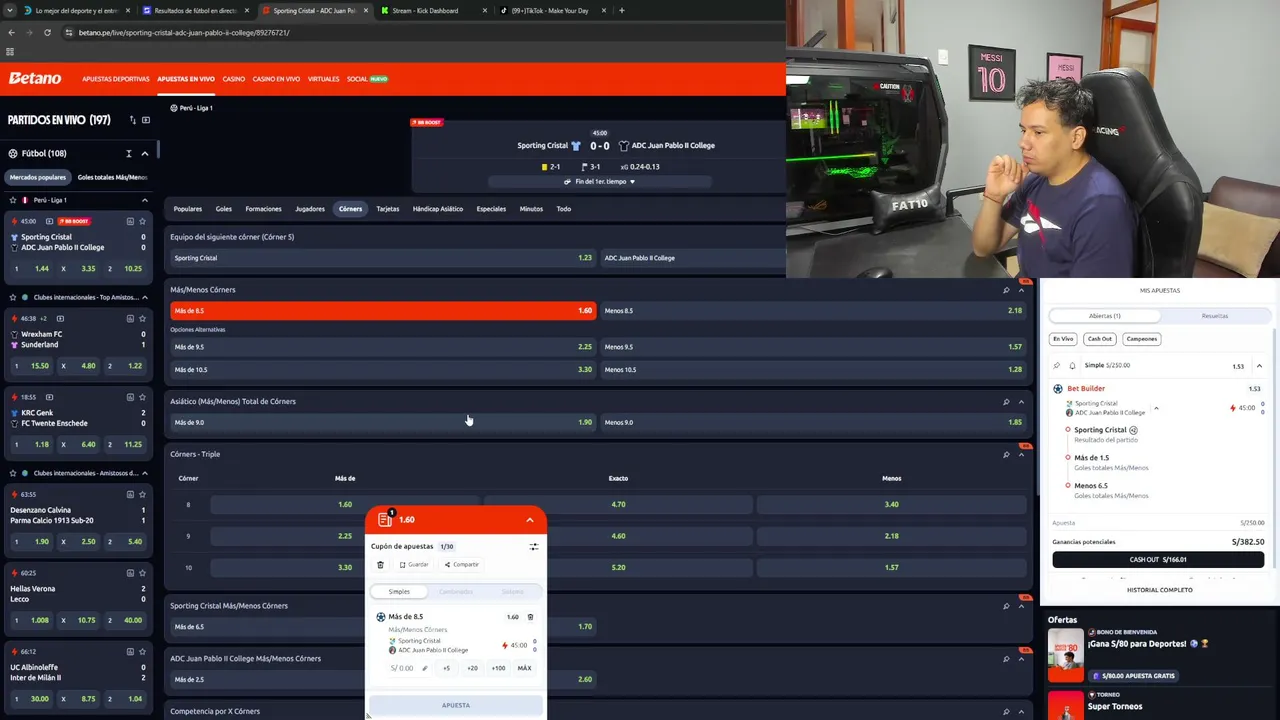Switch to the Goles market tab
The width and height of the screenshot is (1280, 720).
[224, 209]
